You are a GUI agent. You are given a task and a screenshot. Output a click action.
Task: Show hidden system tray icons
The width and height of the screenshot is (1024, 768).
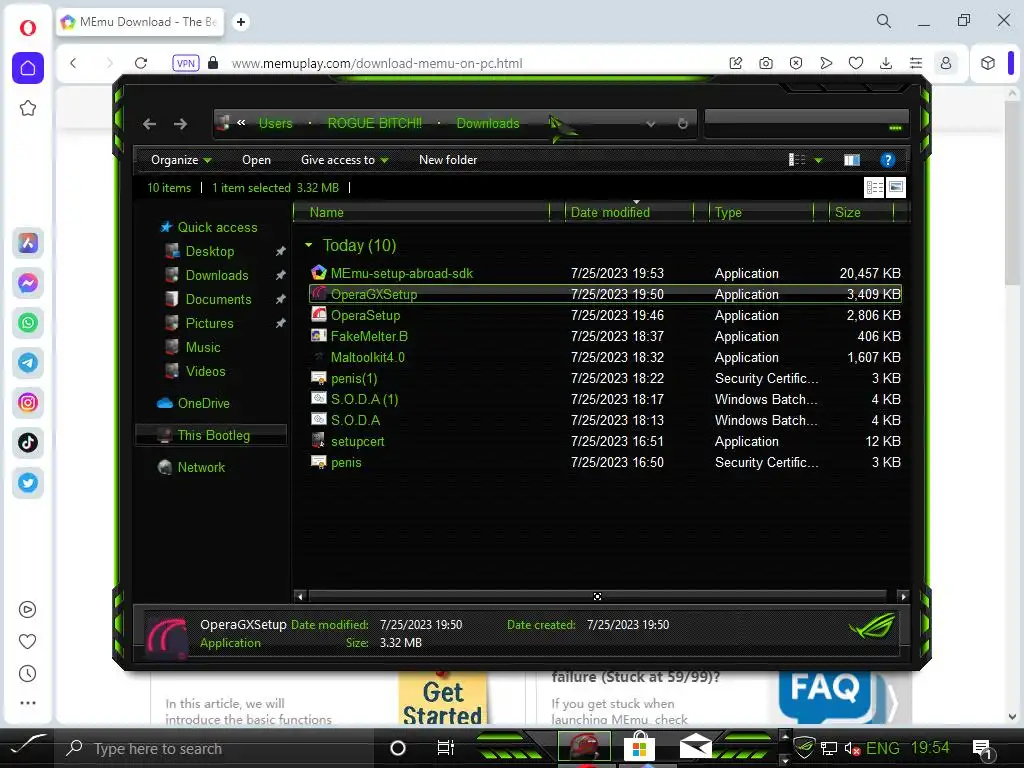coord(784,737)
